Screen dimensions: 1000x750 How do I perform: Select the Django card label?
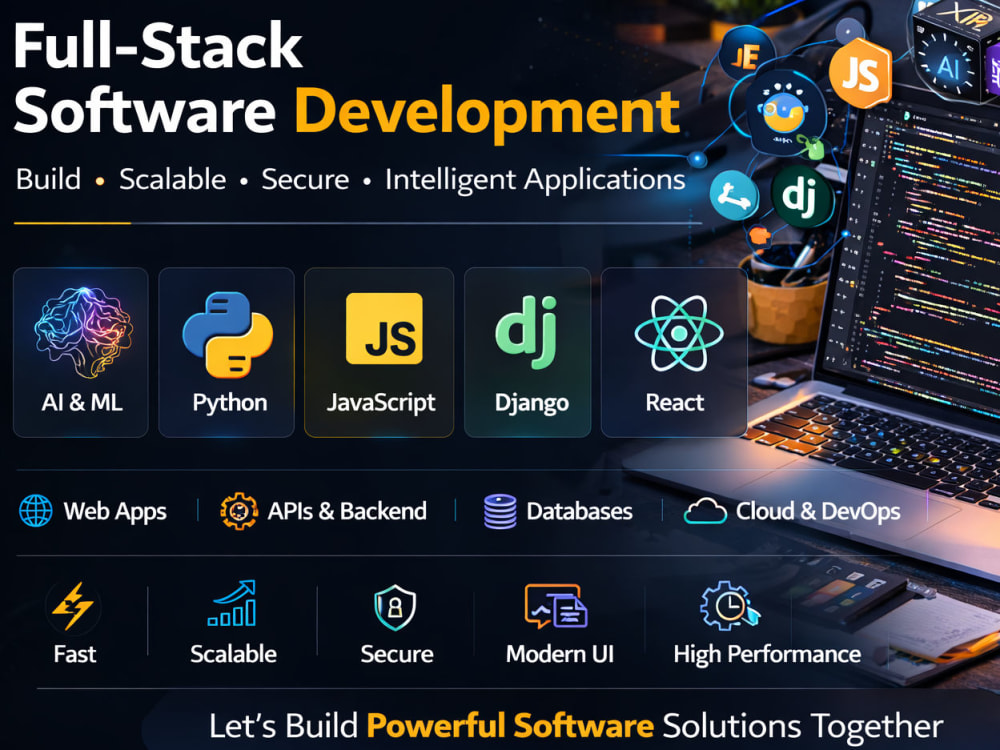(531, 404)
